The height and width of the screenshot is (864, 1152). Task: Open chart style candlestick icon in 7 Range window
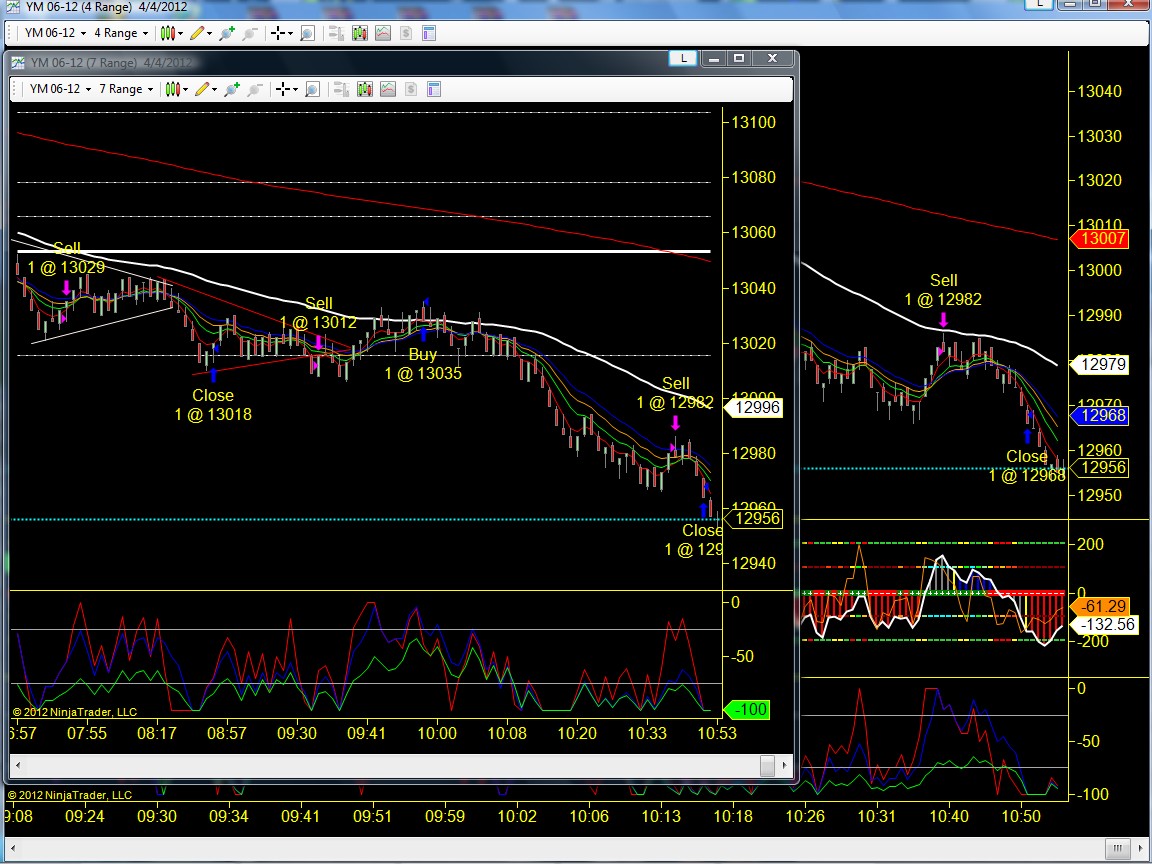pos(173,89)
